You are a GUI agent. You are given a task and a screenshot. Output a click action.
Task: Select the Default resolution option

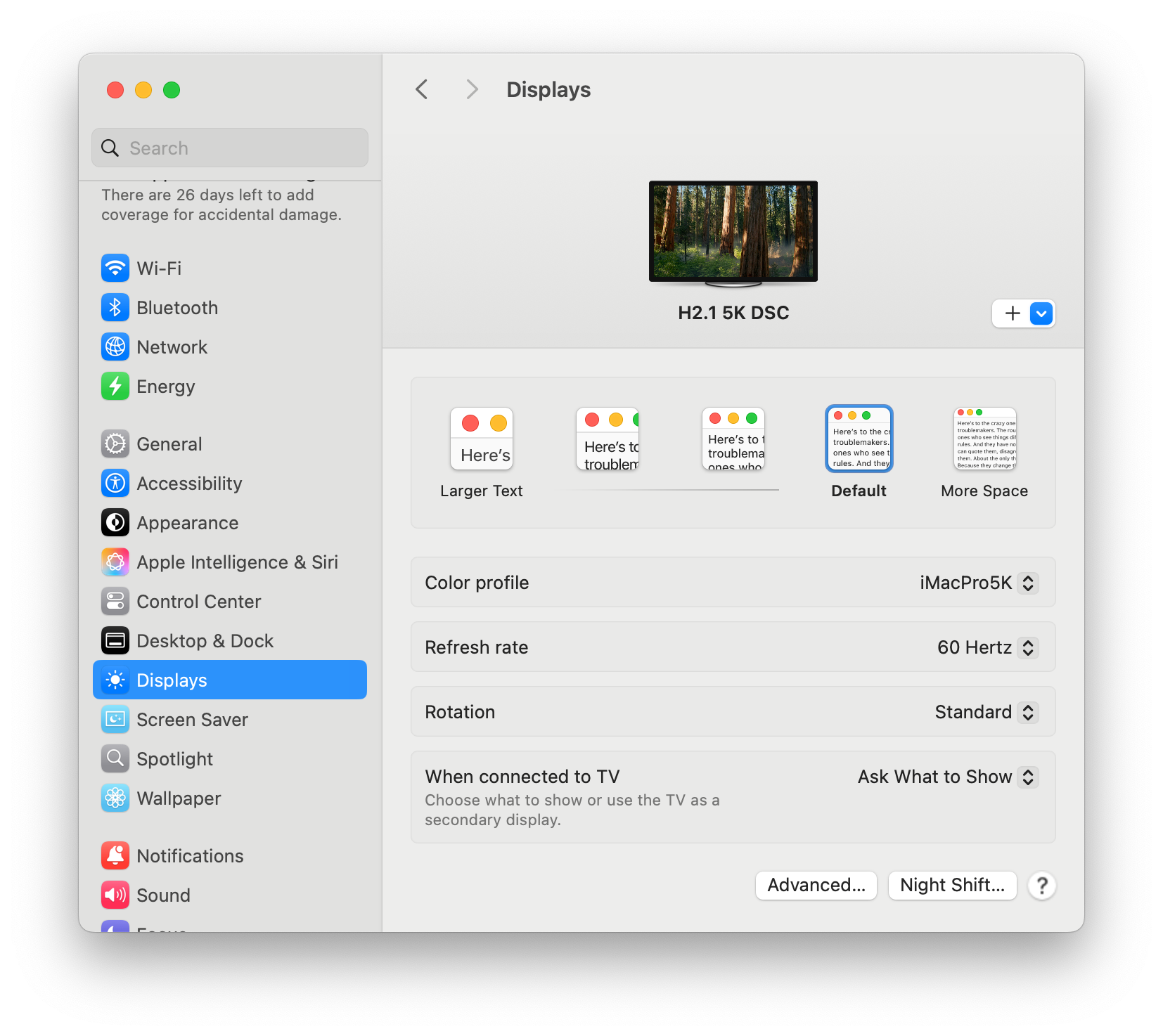[x=859, y=453]
